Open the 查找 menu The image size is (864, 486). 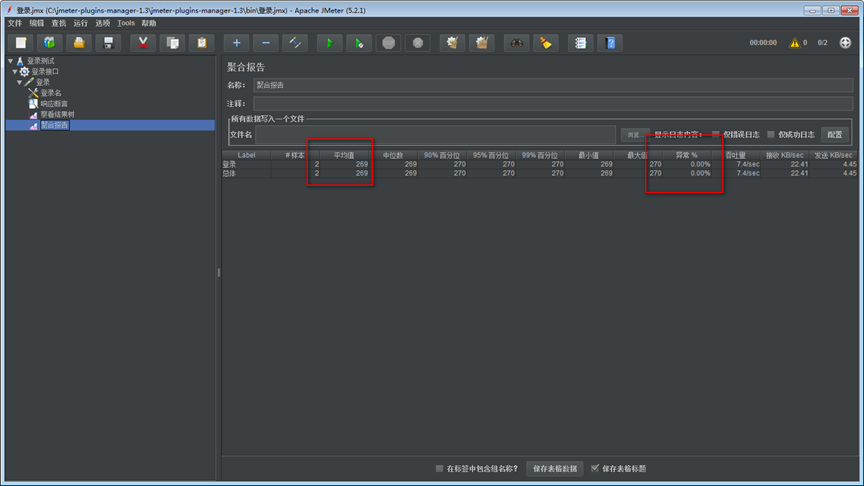pyautogui.click(x=59, y=23)
